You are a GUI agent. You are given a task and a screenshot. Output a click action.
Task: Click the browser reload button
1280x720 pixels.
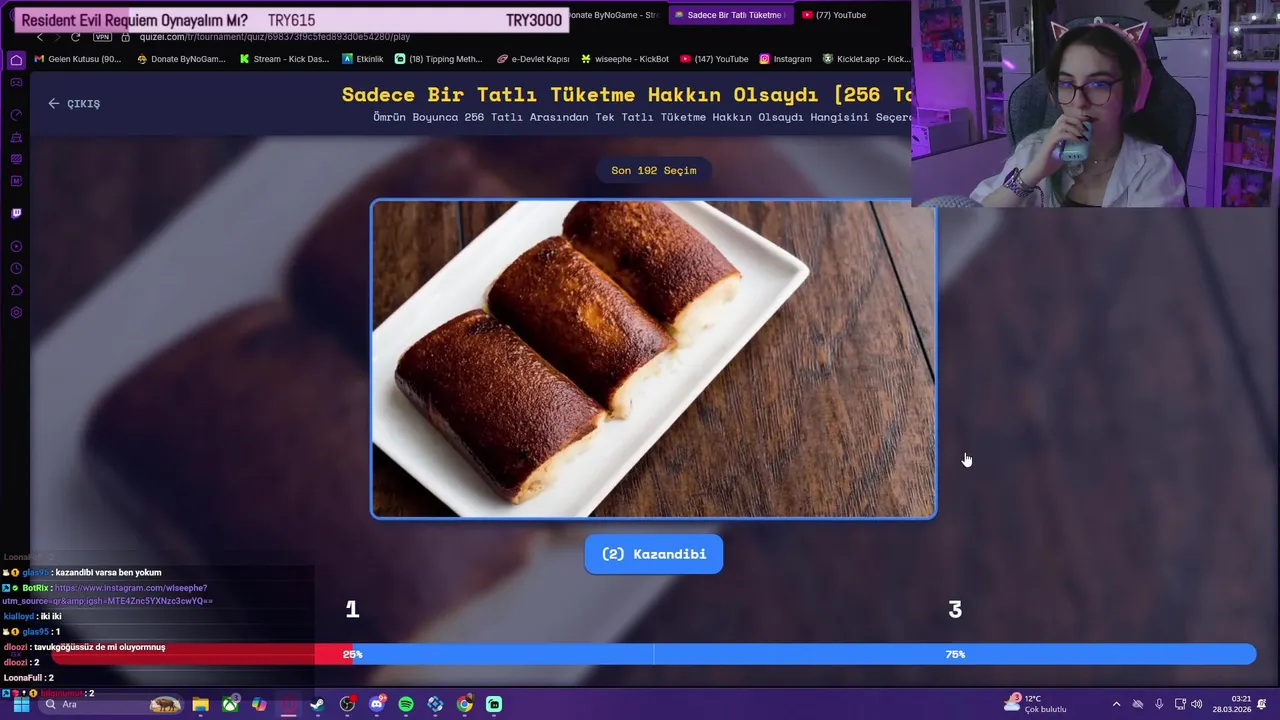[75, 37]
